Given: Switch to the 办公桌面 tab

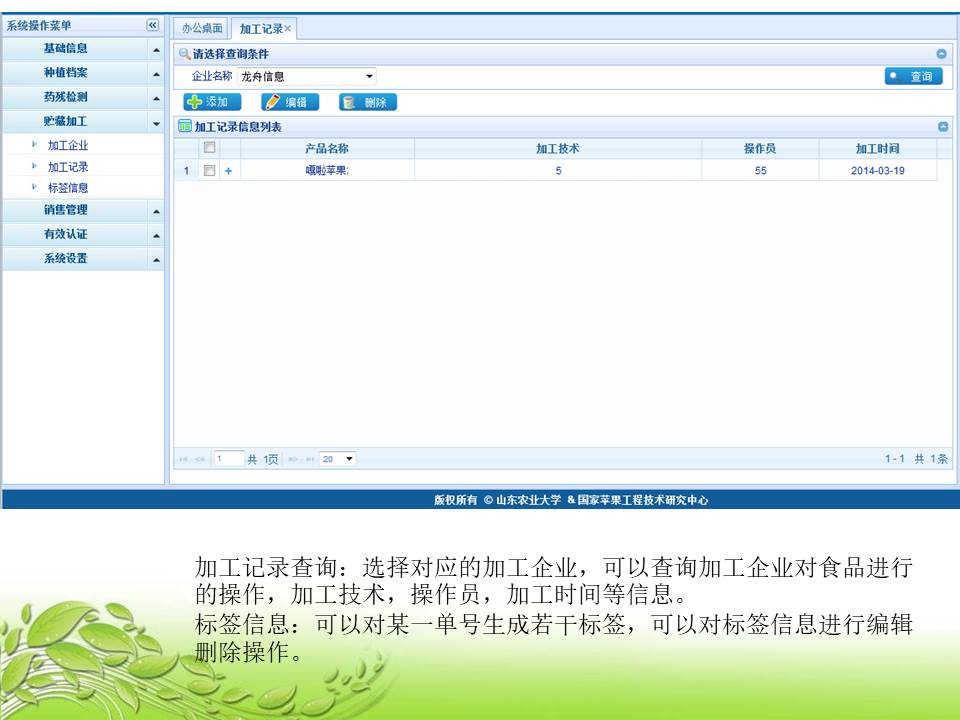Looking at the screenshot, I should tap(202, 28).
